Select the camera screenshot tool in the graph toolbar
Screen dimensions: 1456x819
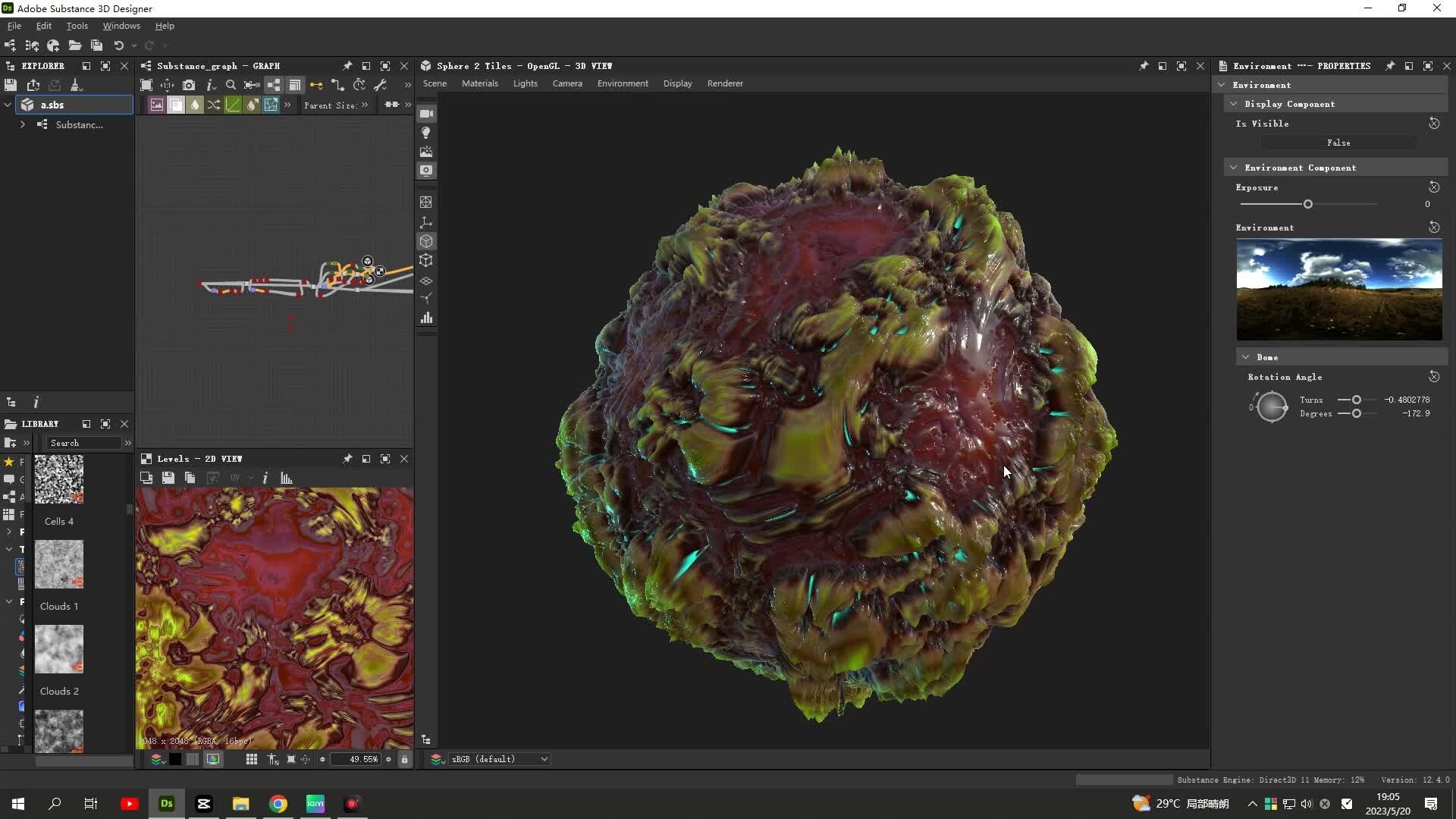click(x=189, y=85)
